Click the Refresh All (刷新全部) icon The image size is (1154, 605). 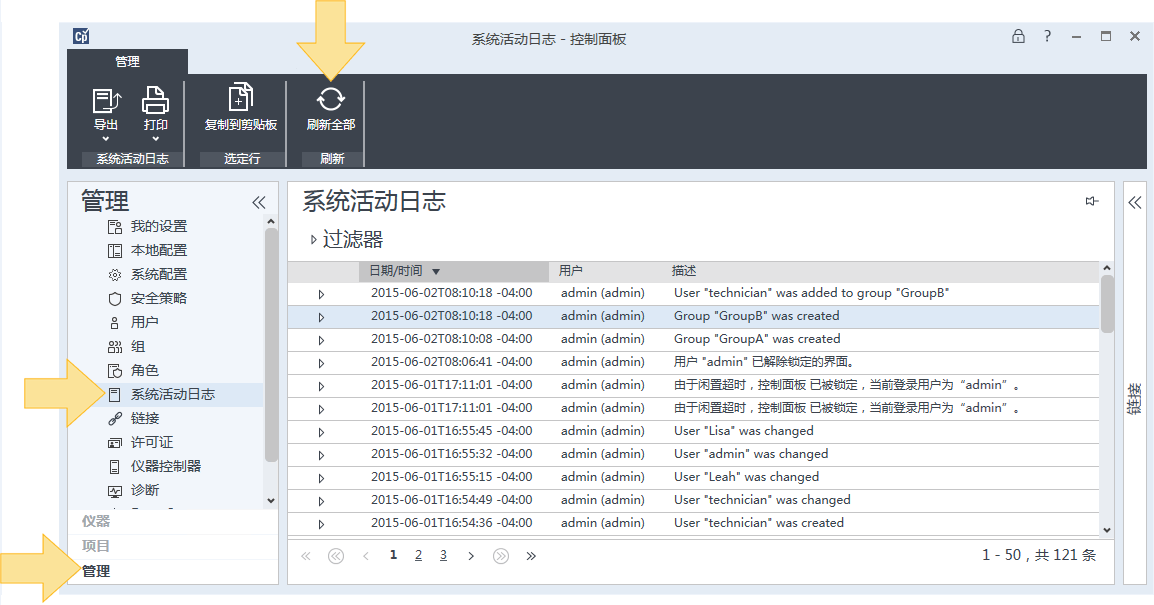(330, 99)
